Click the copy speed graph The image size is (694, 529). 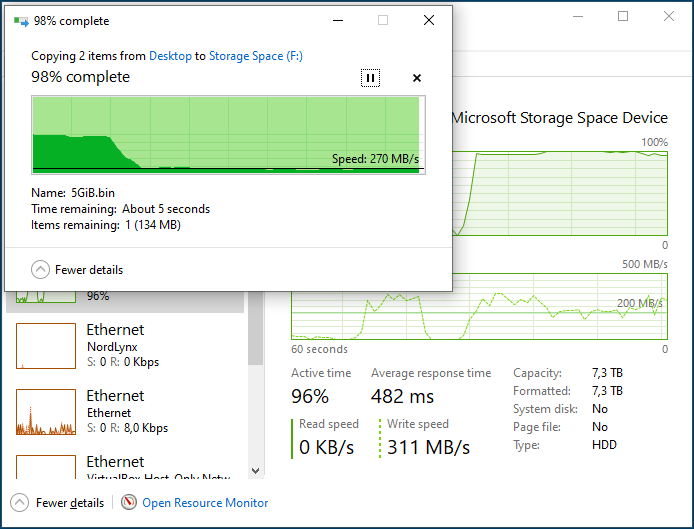pos(228,135)
